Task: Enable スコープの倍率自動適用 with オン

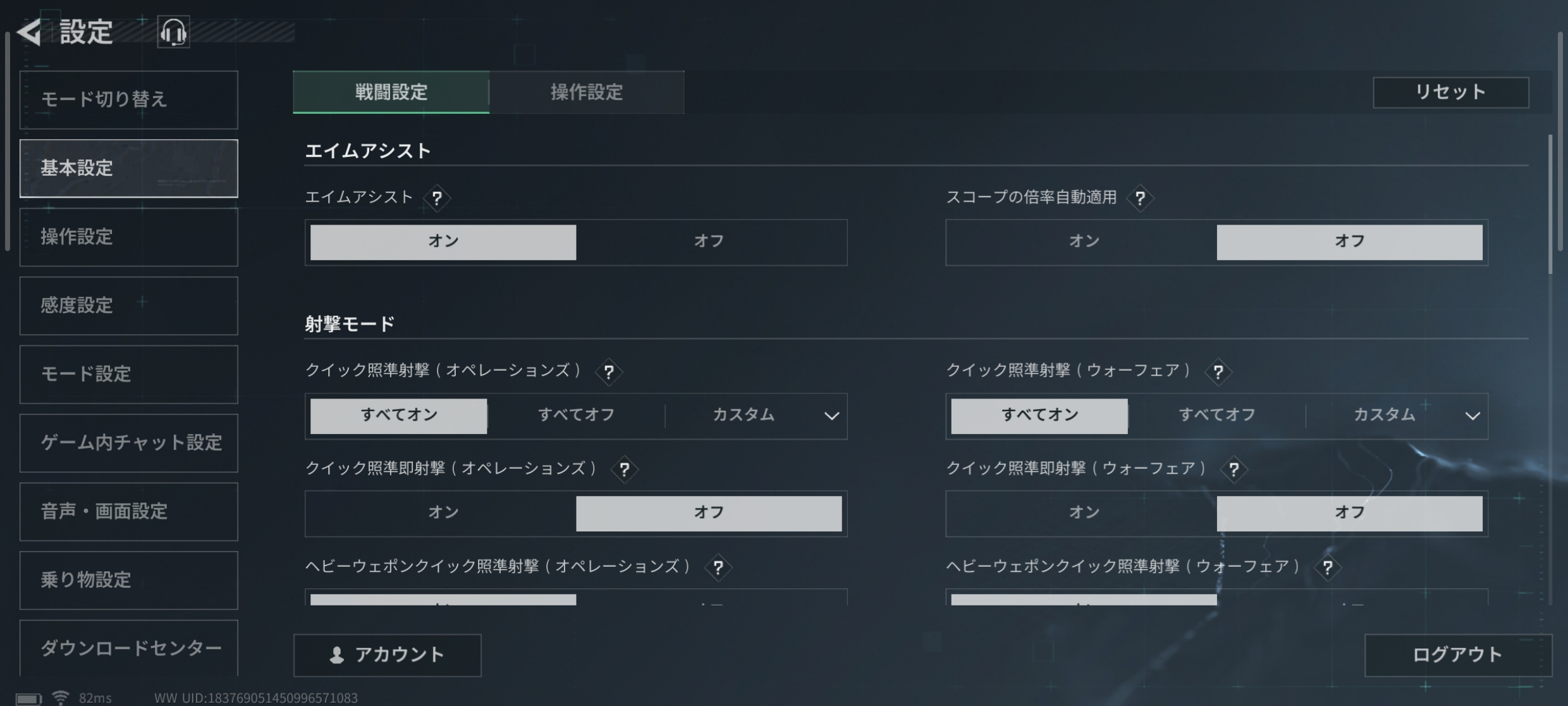Action: pyautogui.click(x=1084, y=242)
